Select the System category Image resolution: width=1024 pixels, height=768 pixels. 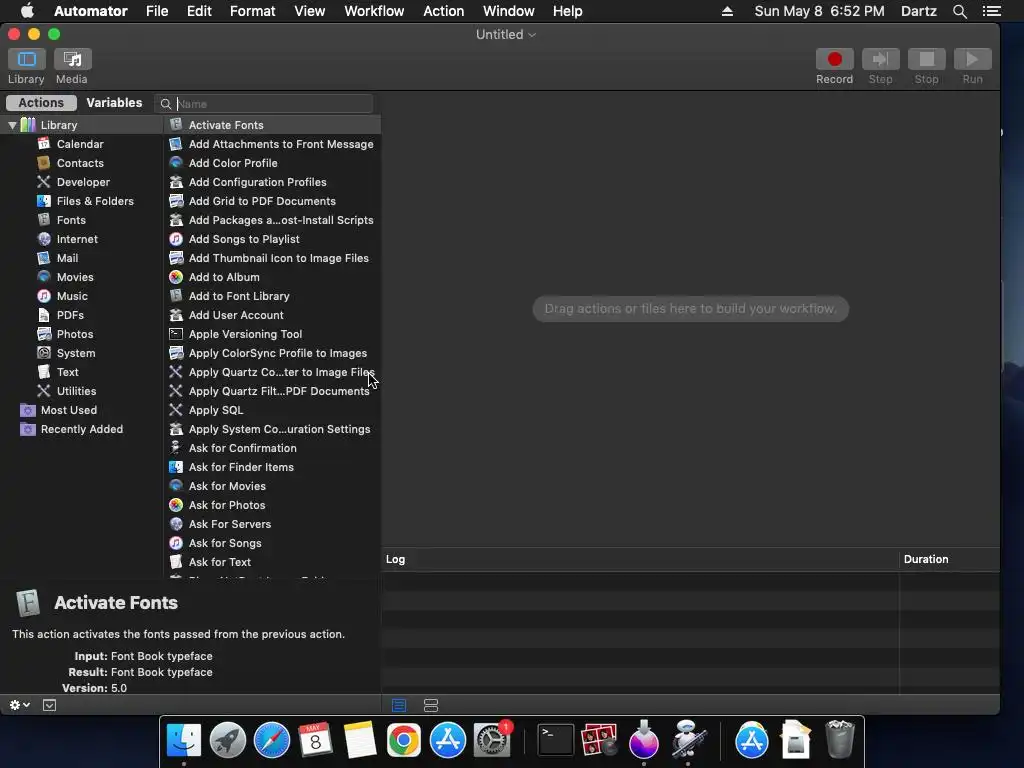tap(76, 352)
